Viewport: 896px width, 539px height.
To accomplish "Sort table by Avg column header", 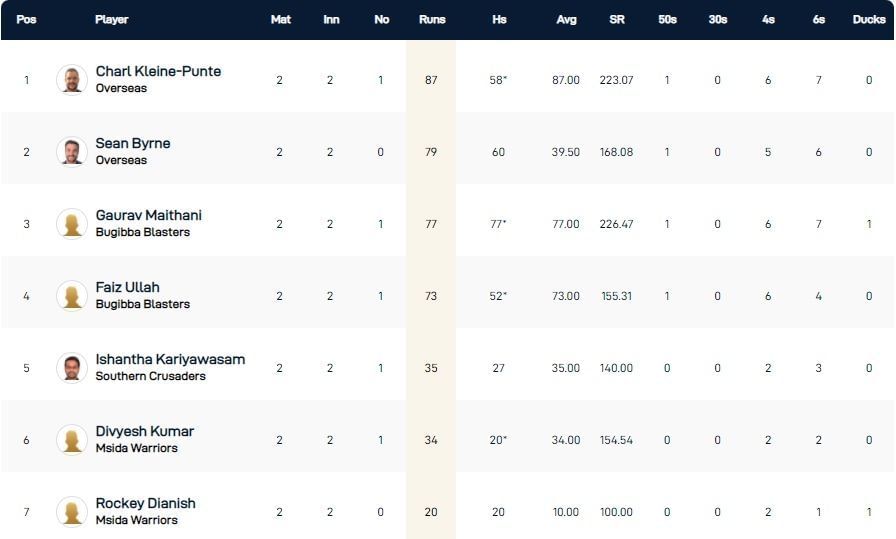I will [566, 20].
